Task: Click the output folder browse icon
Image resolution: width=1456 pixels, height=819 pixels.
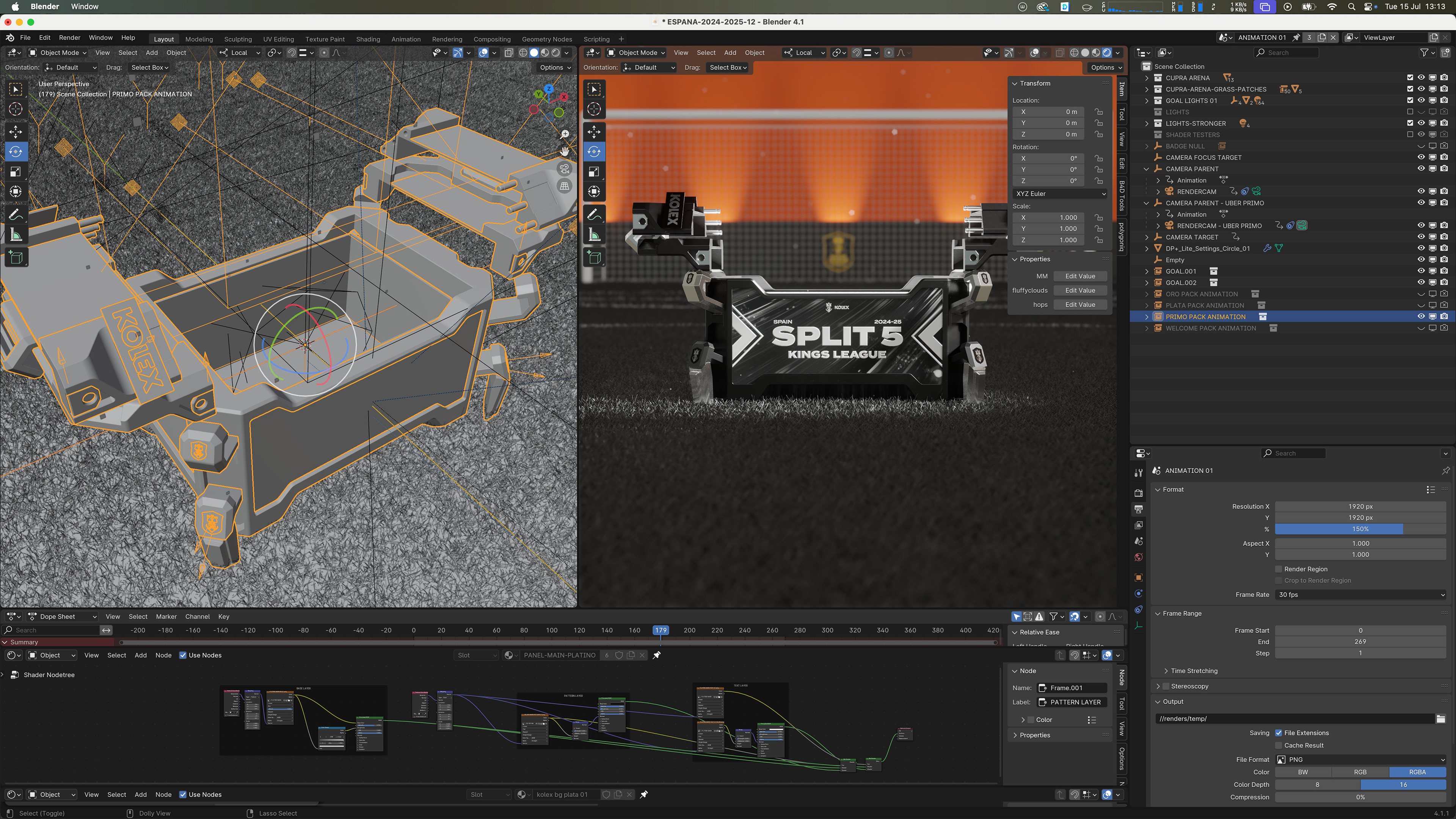Action: point(1441,719)
